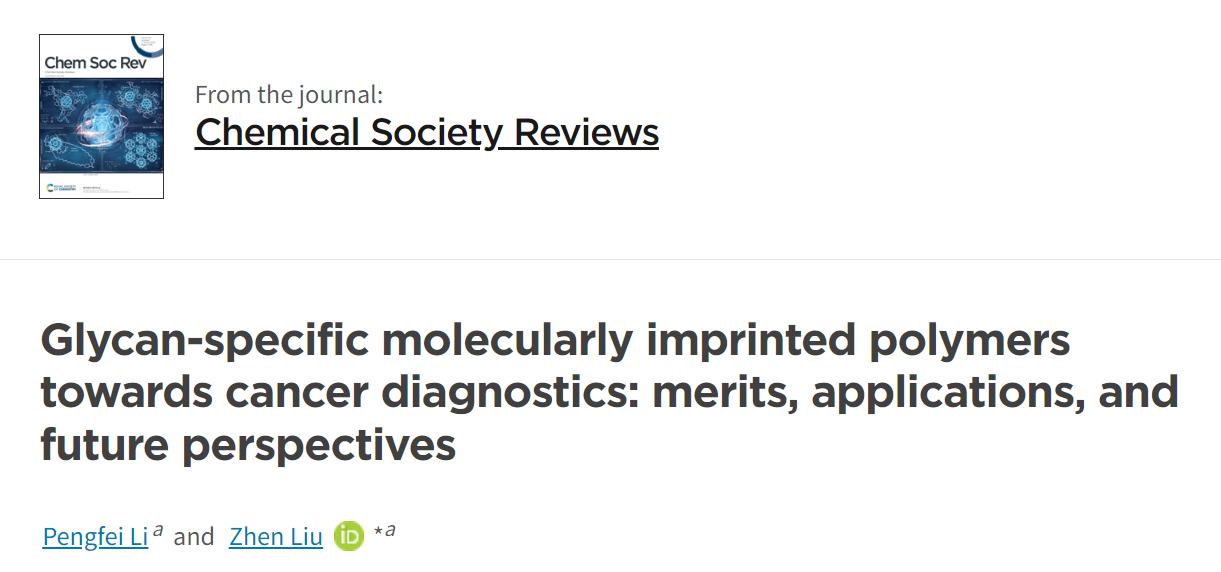
Task: Click 'future perspectives' in the article title
Action: click(248, 445)
